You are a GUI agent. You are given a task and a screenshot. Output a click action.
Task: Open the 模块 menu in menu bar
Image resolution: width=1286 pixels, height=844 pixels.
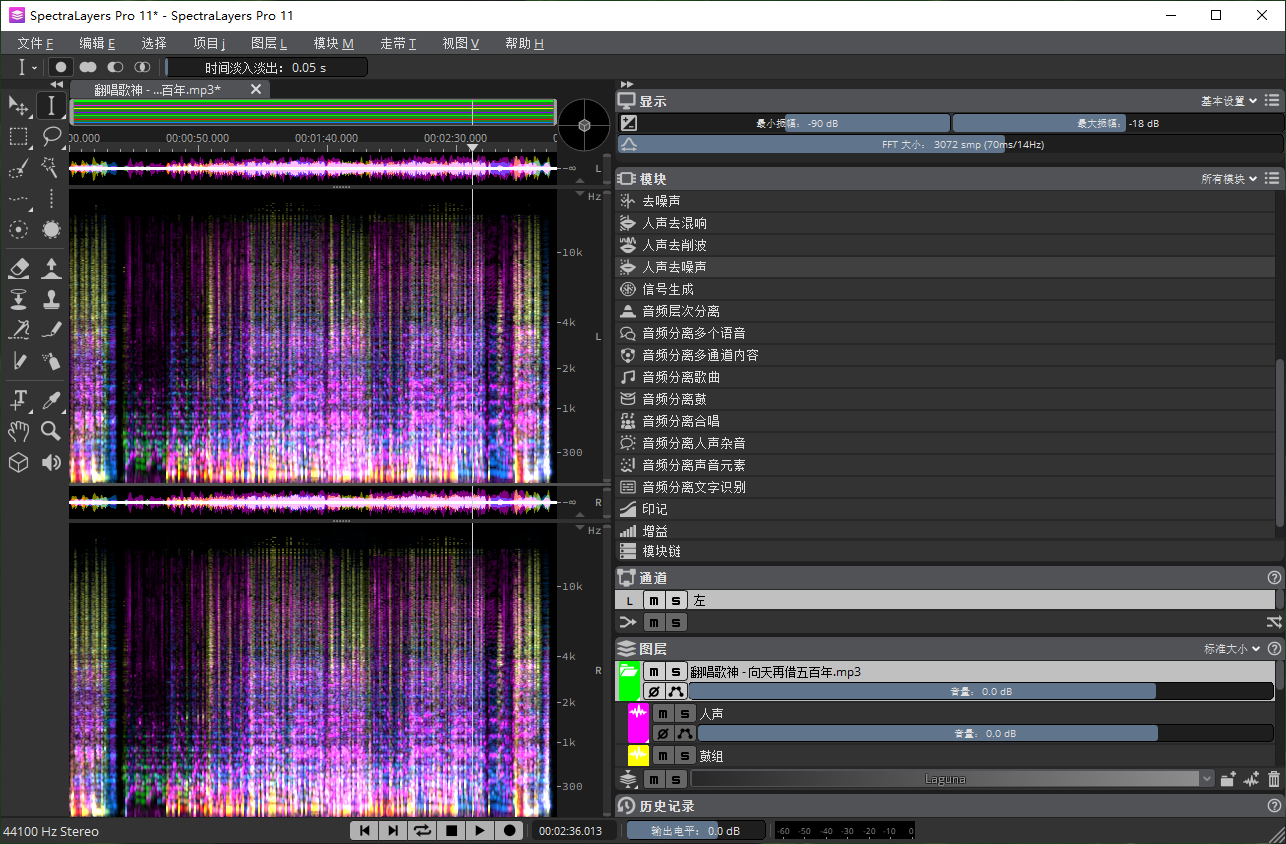point(332,43)
